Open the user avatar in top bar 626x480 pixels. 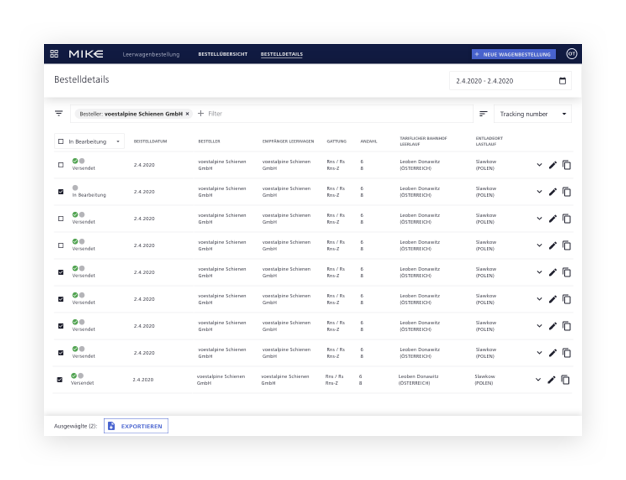[571, 54]
